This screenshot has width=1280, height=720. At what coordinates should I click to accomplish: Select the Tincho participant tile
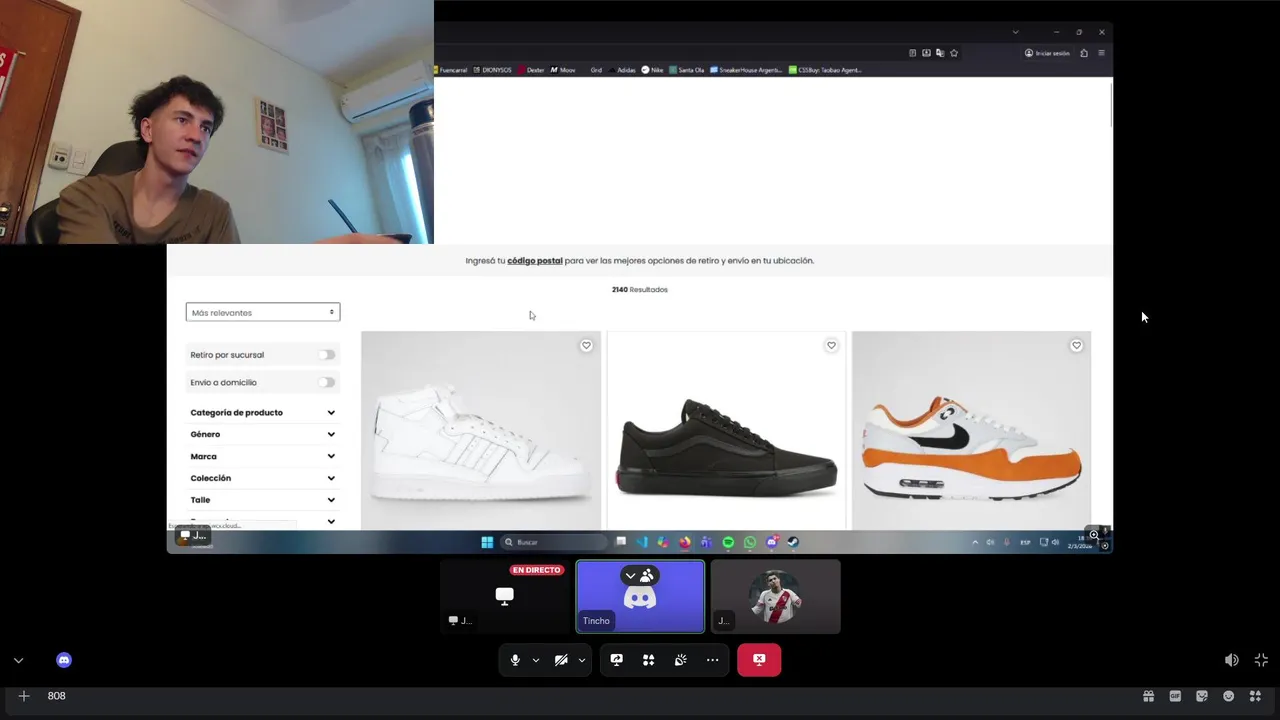coord(640,597)
